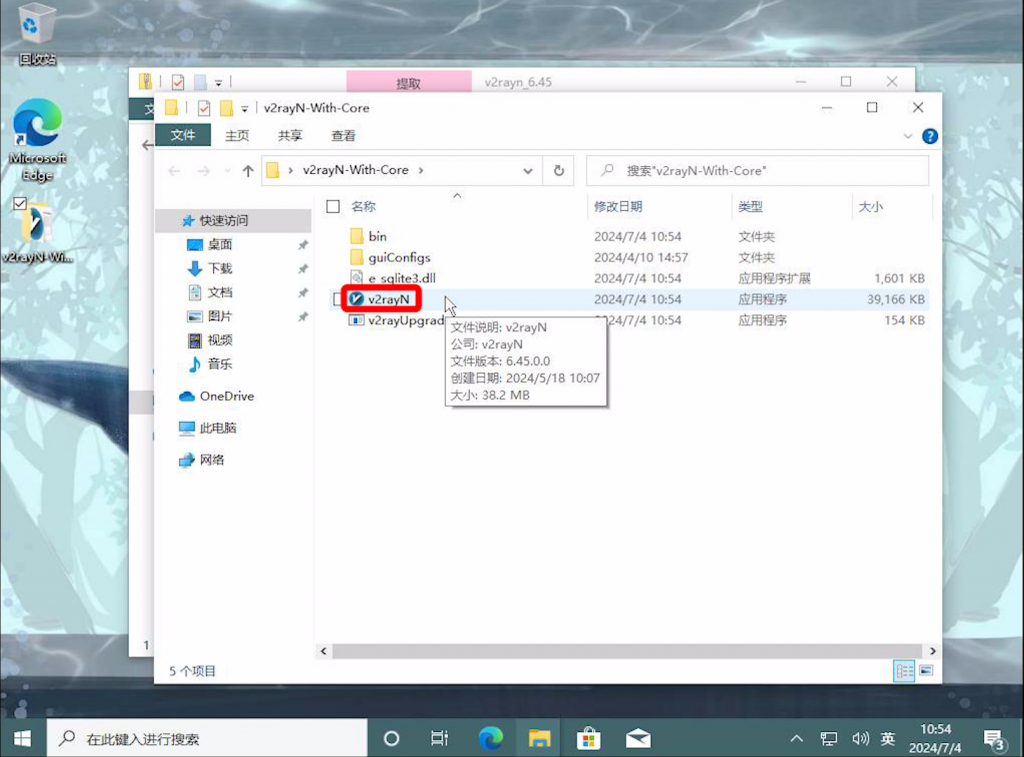Sort files by 名称 column
This screenshot has height=757, width=1024.
coord(364,206)
